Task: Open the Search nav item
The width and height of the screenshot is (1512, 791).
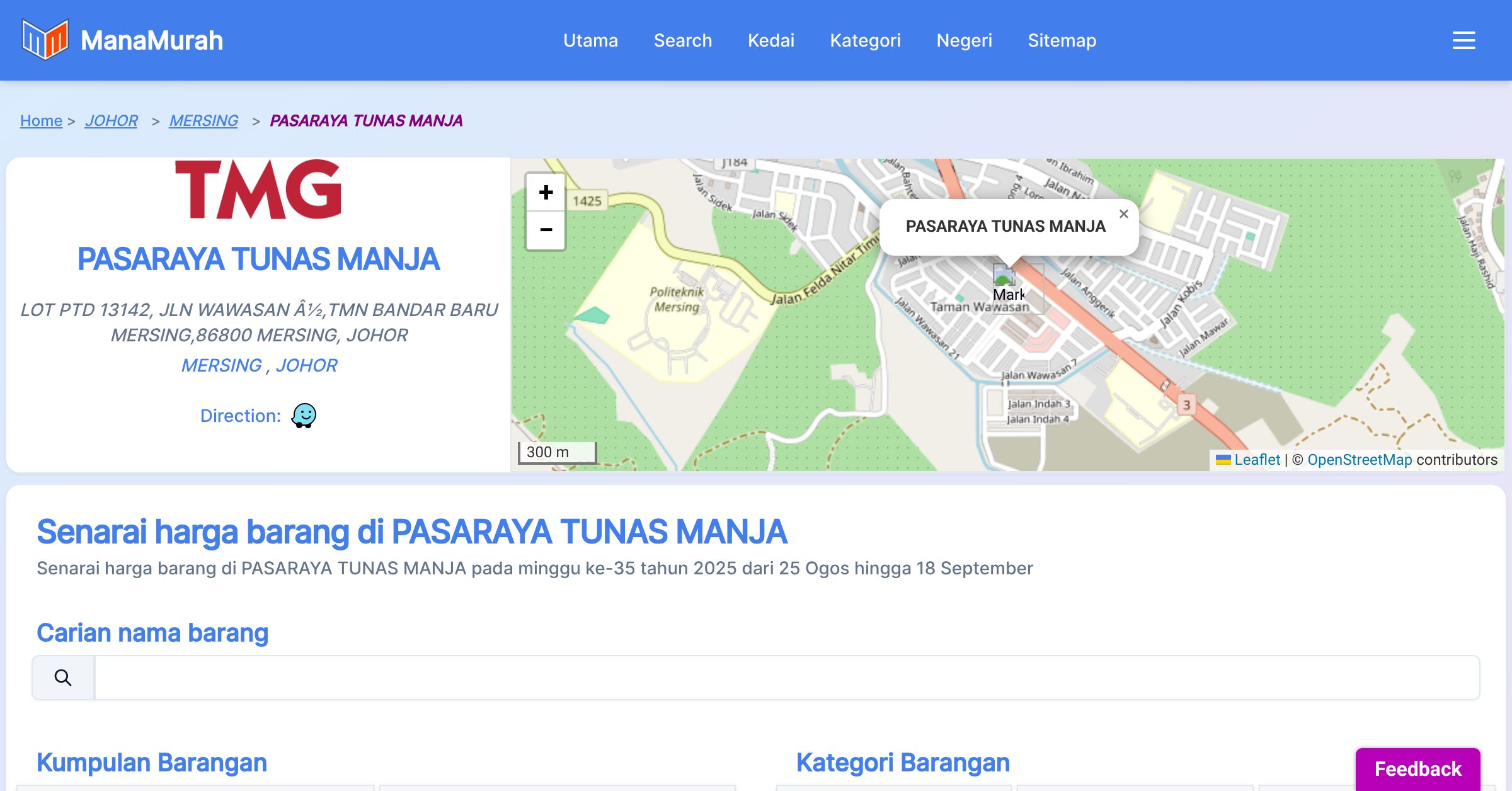Action: 683,40
